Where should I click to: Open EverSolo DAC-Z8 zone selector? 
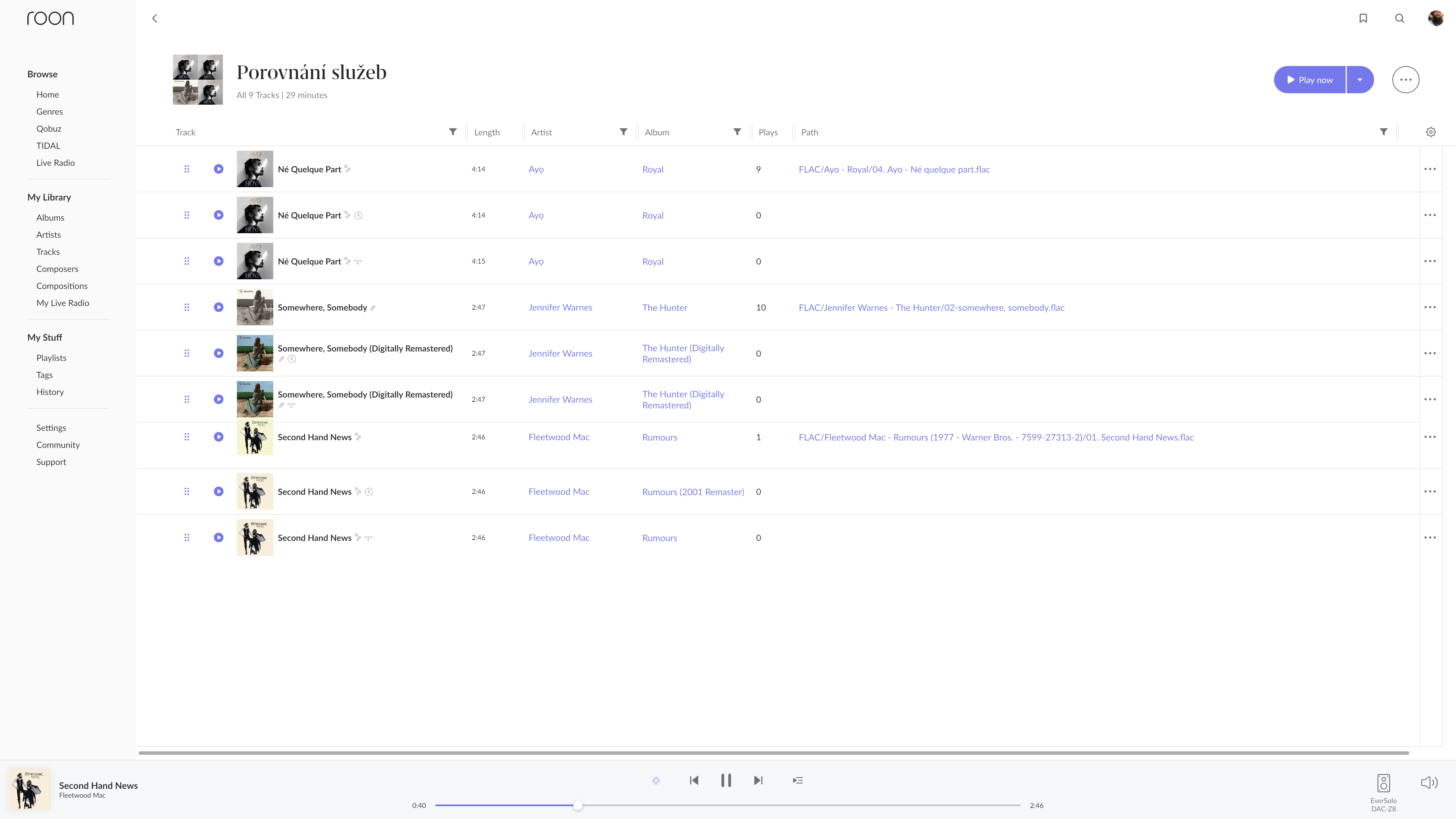[1383, 792]
